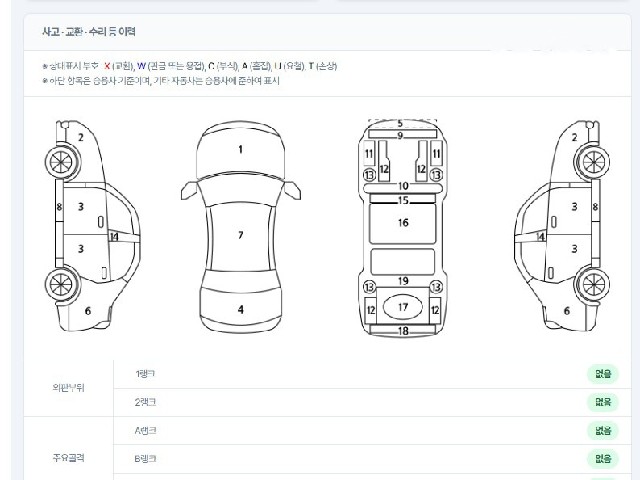
Task: Click the B랭크 row label
Action: click(145, 458)
